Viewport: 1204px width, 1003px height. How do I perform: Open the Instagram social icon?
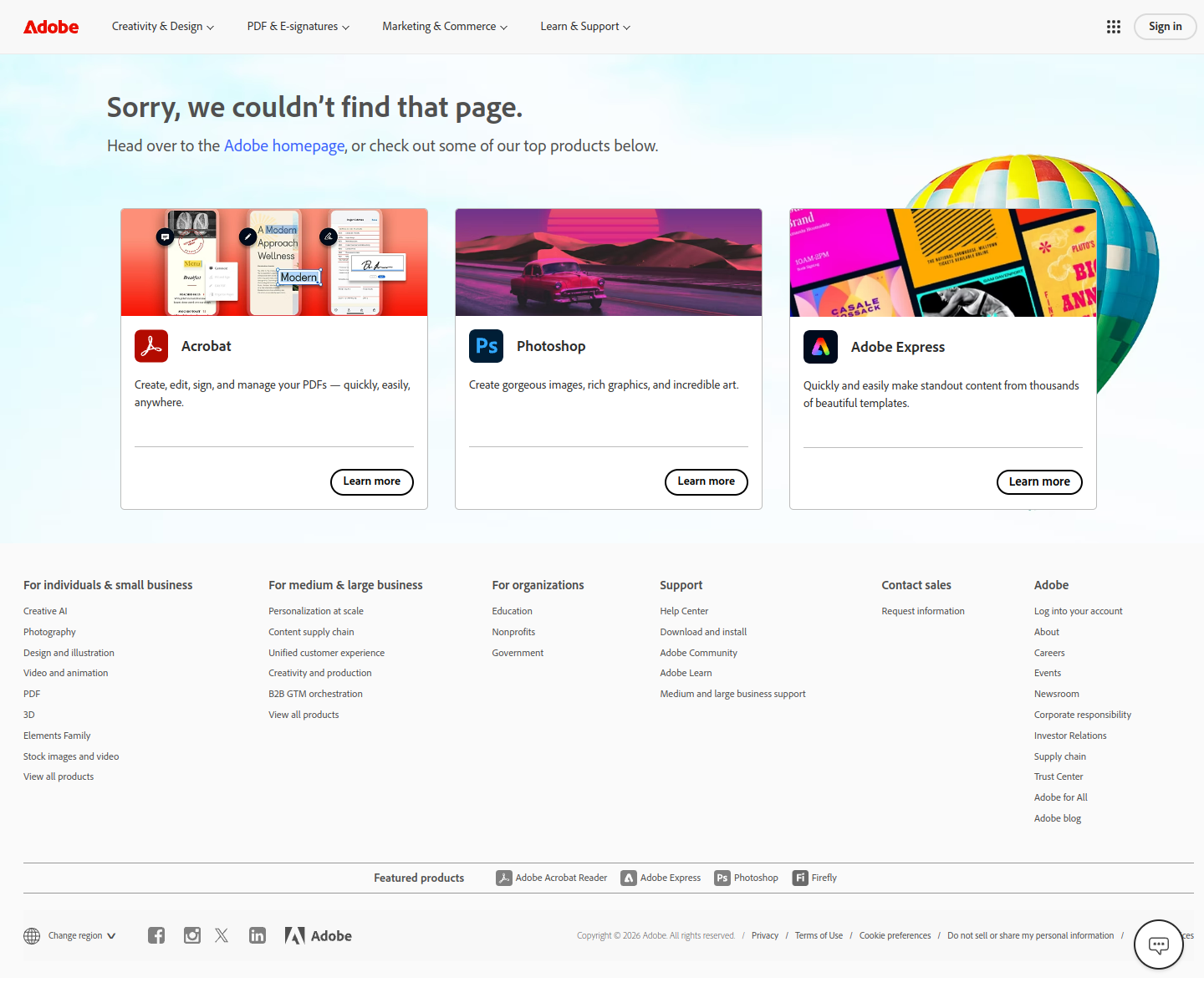[192, 935]
